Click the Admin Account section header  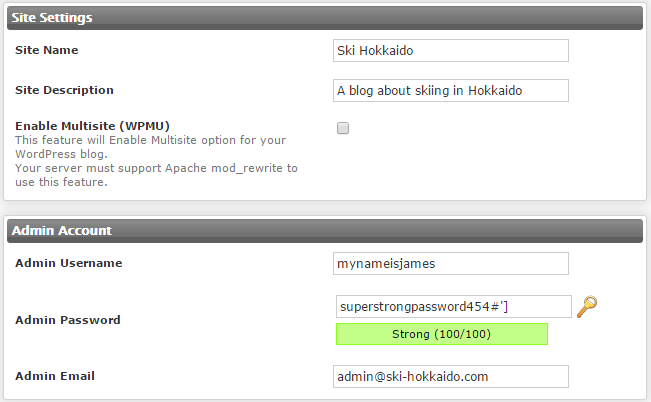coord(325,231)
